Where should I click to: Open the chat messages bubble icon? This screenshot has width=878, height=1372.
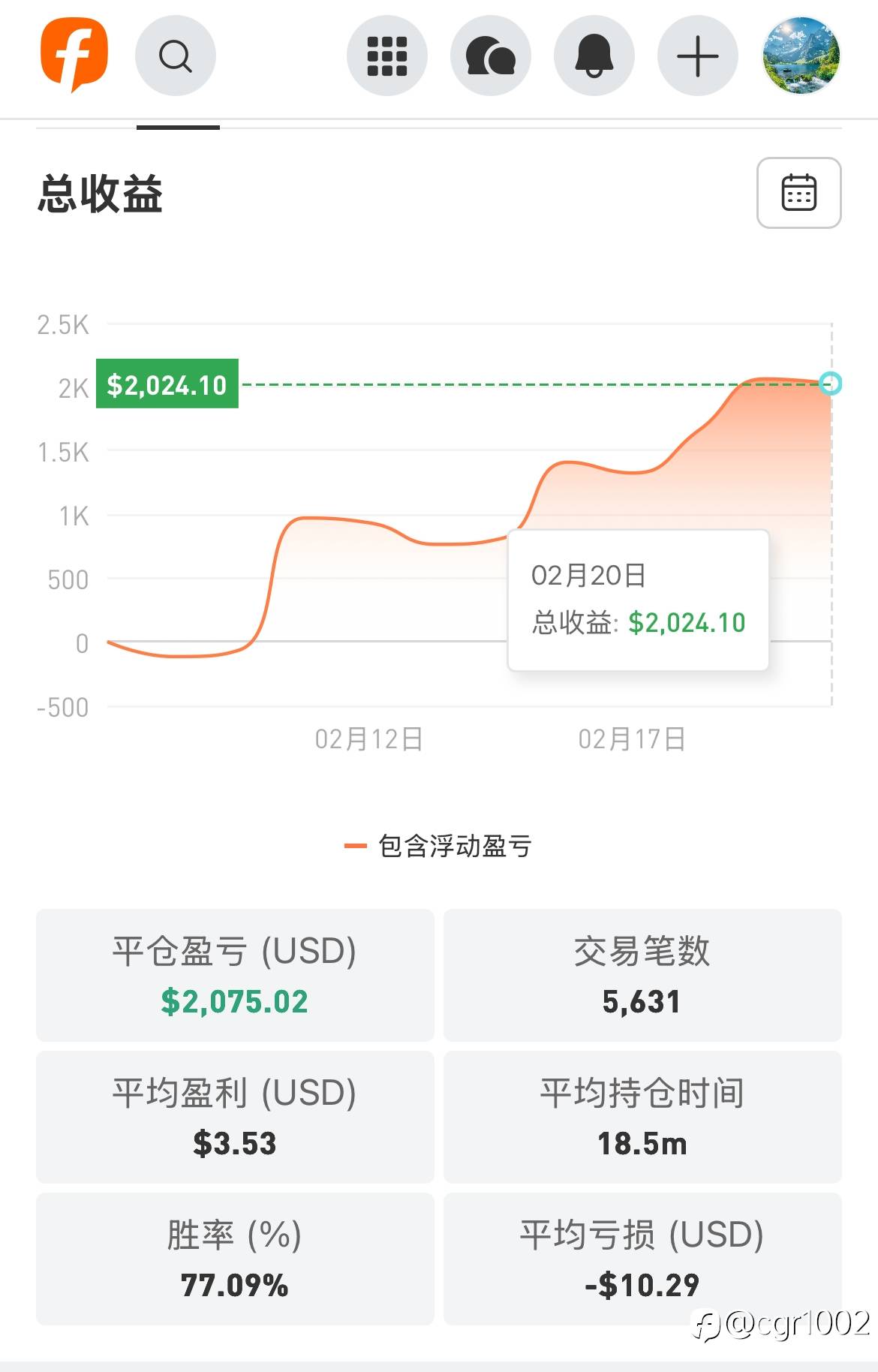[491, 56]
